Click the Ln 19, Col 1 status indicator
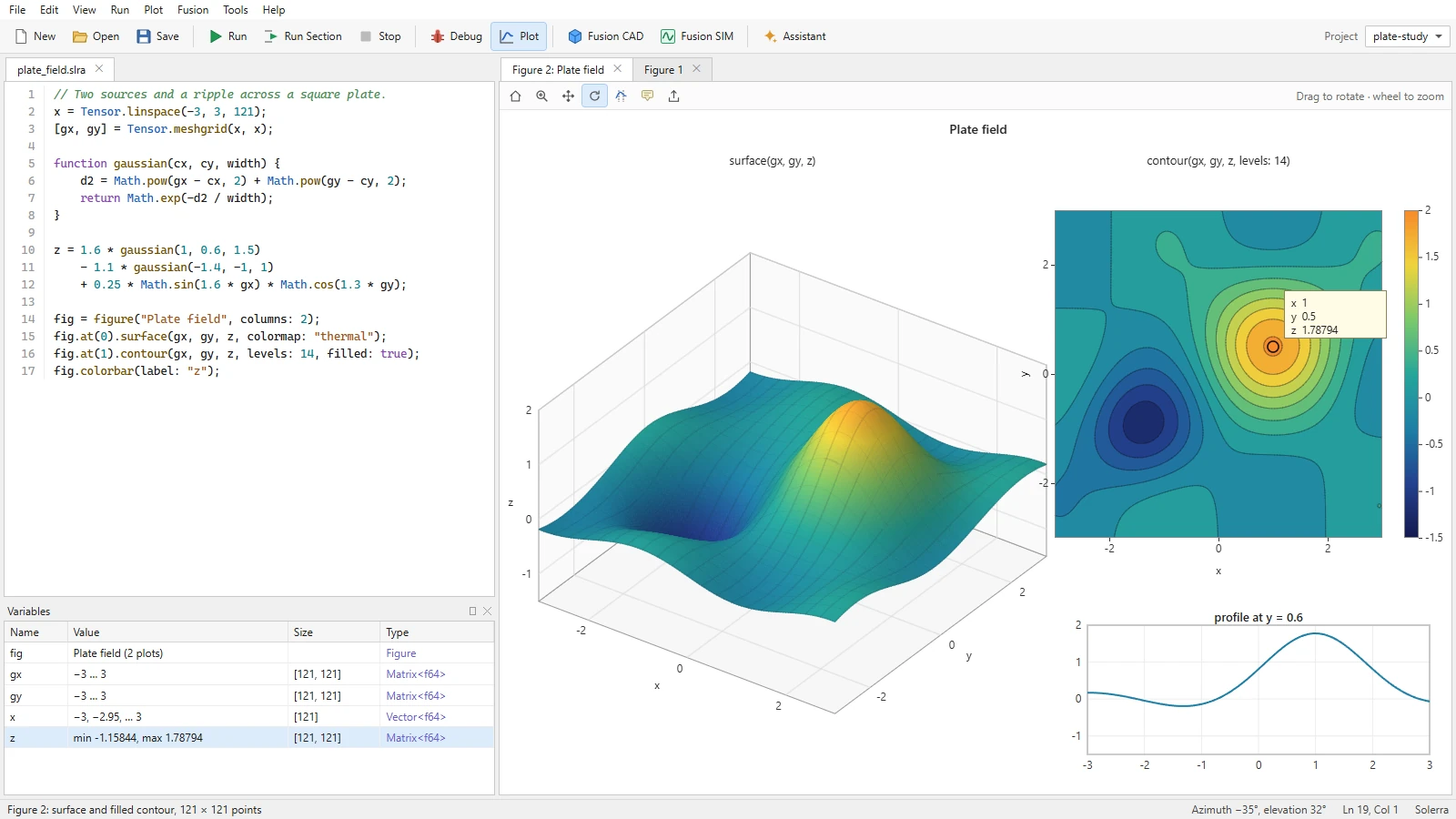The height and width of the screenshot is (819, 1456). [1370, 810]
